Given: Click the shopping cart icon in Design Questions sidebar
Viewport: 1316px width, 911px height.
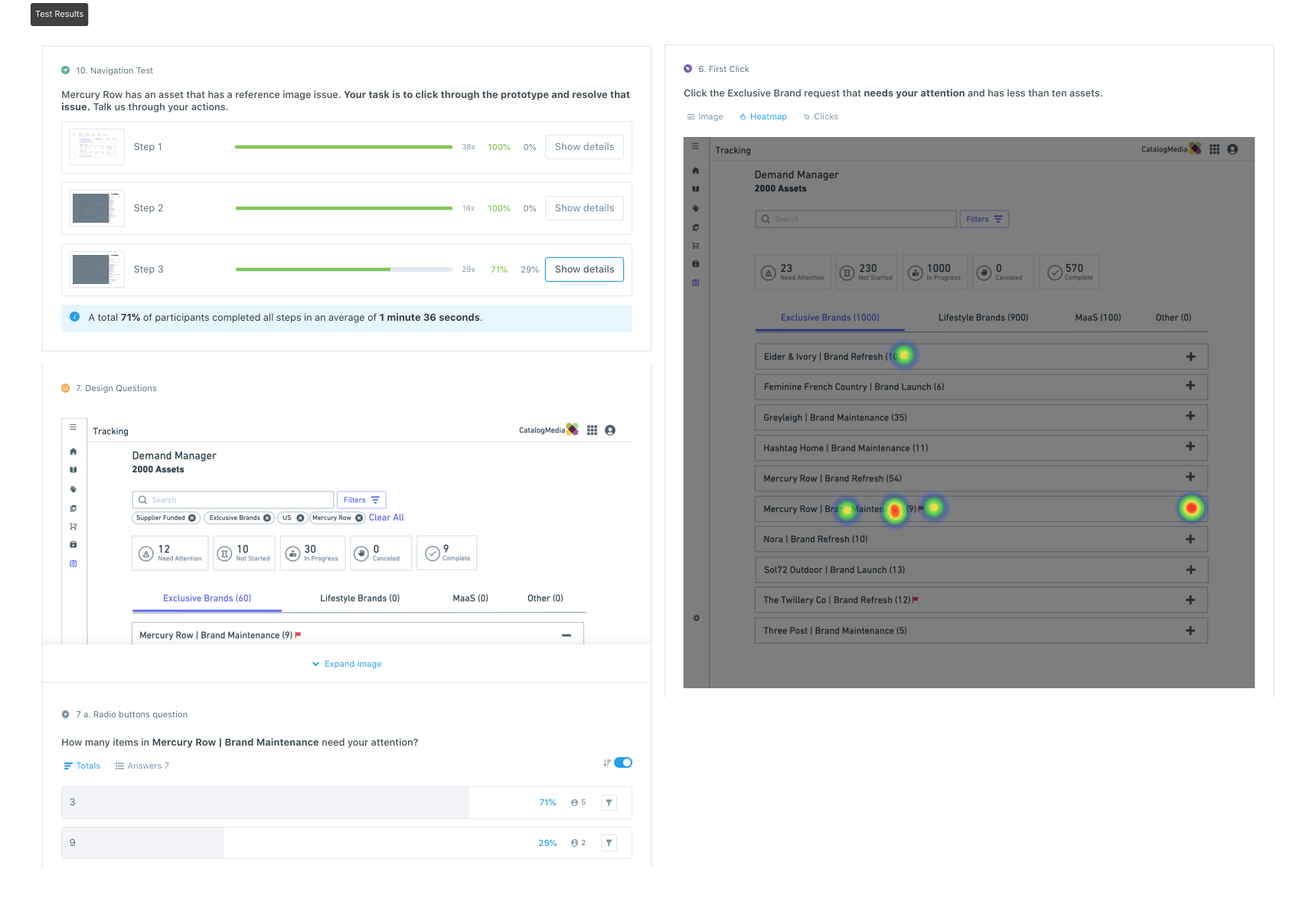Looking at the screenshot, I should tap(73, 527).
